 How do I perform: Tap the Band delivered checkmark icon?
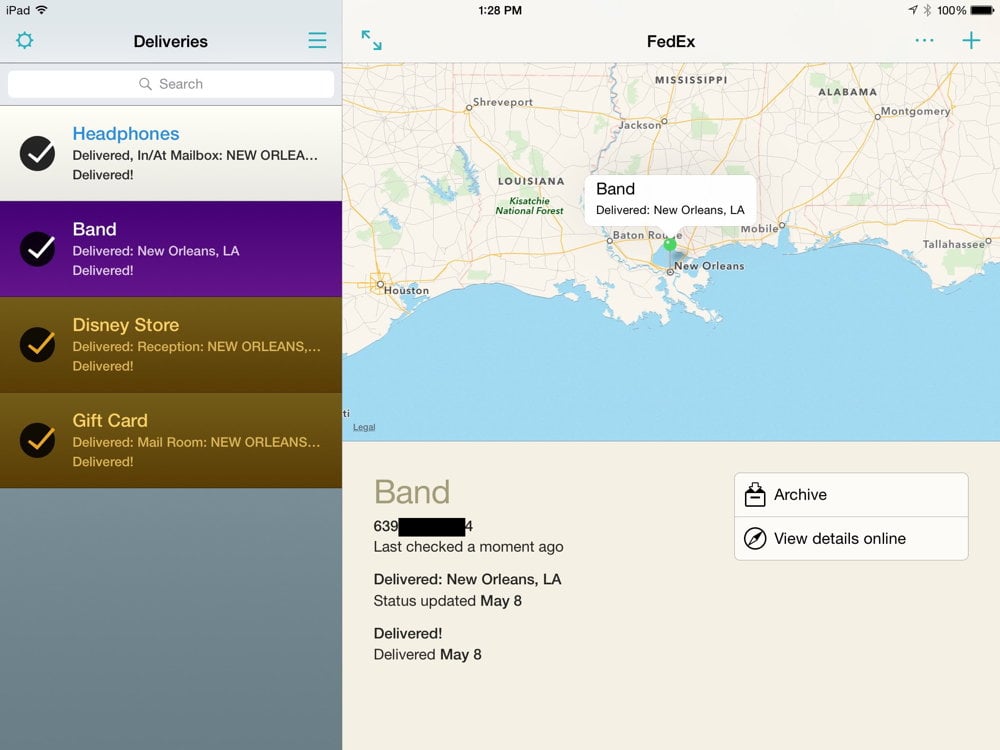[38, 249]
